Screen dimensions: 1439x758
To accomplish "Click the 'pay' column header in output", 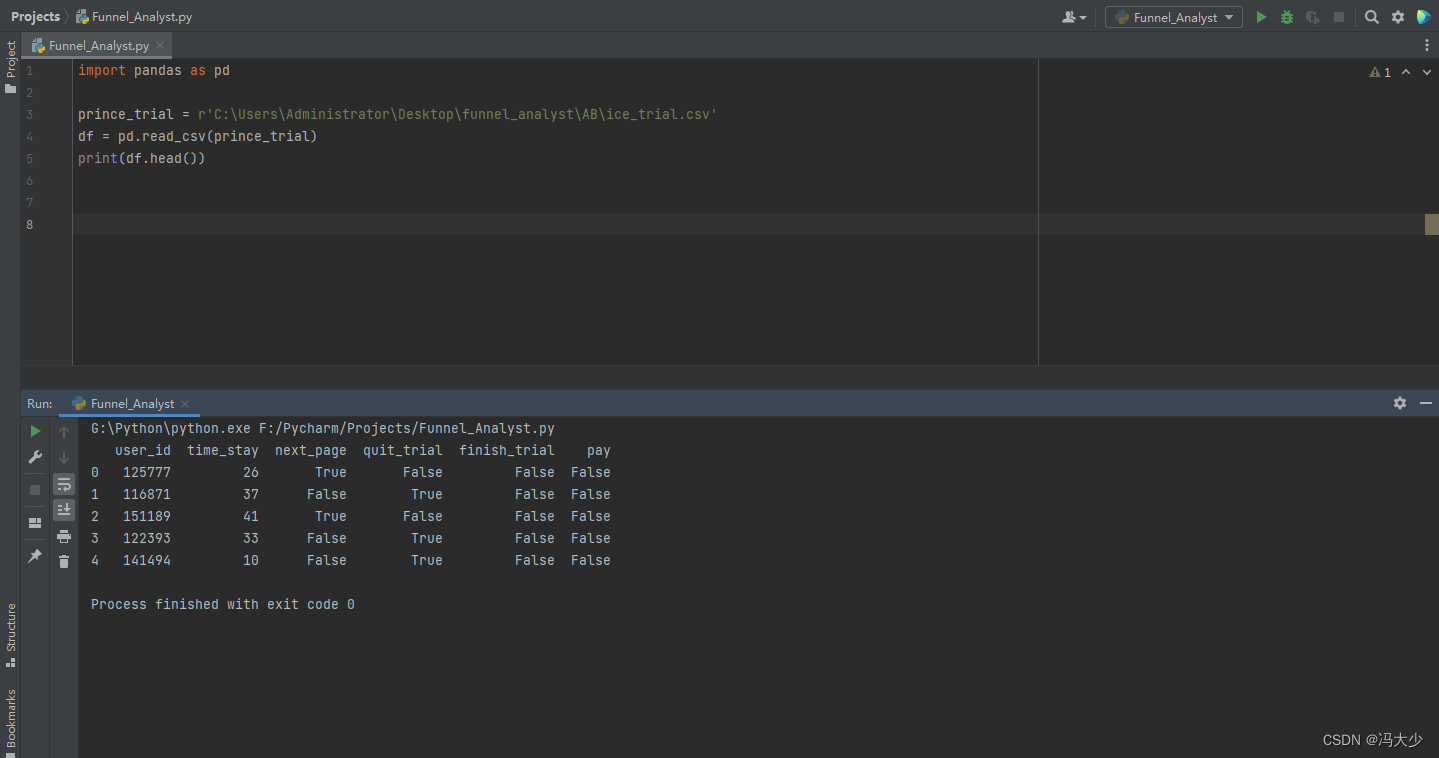I will click(599, 451).
